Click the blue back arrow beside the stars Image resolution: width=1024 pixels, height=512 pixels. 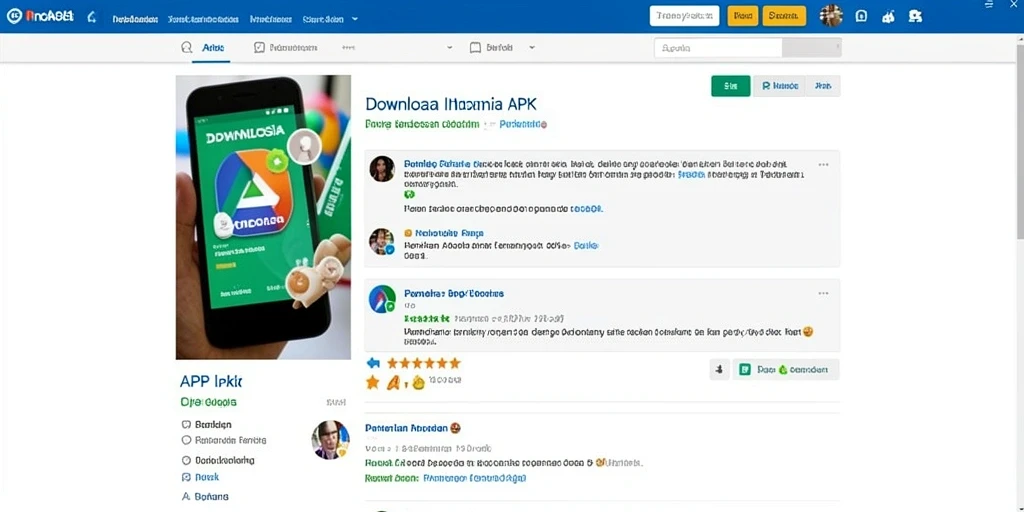point(374,363)
